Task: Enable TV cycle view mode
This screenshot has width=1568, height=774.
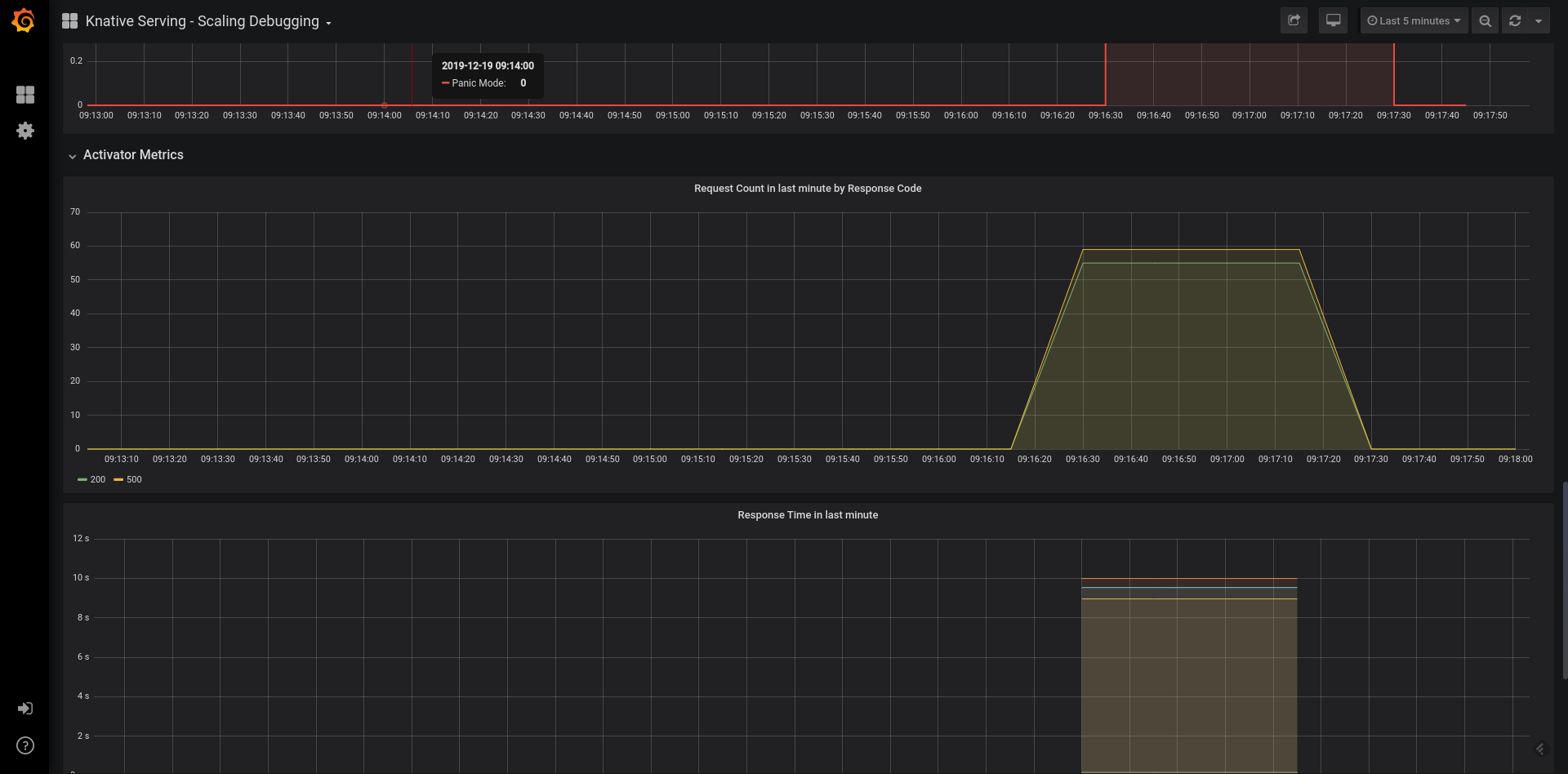Action: click(x=1333, y=20)
